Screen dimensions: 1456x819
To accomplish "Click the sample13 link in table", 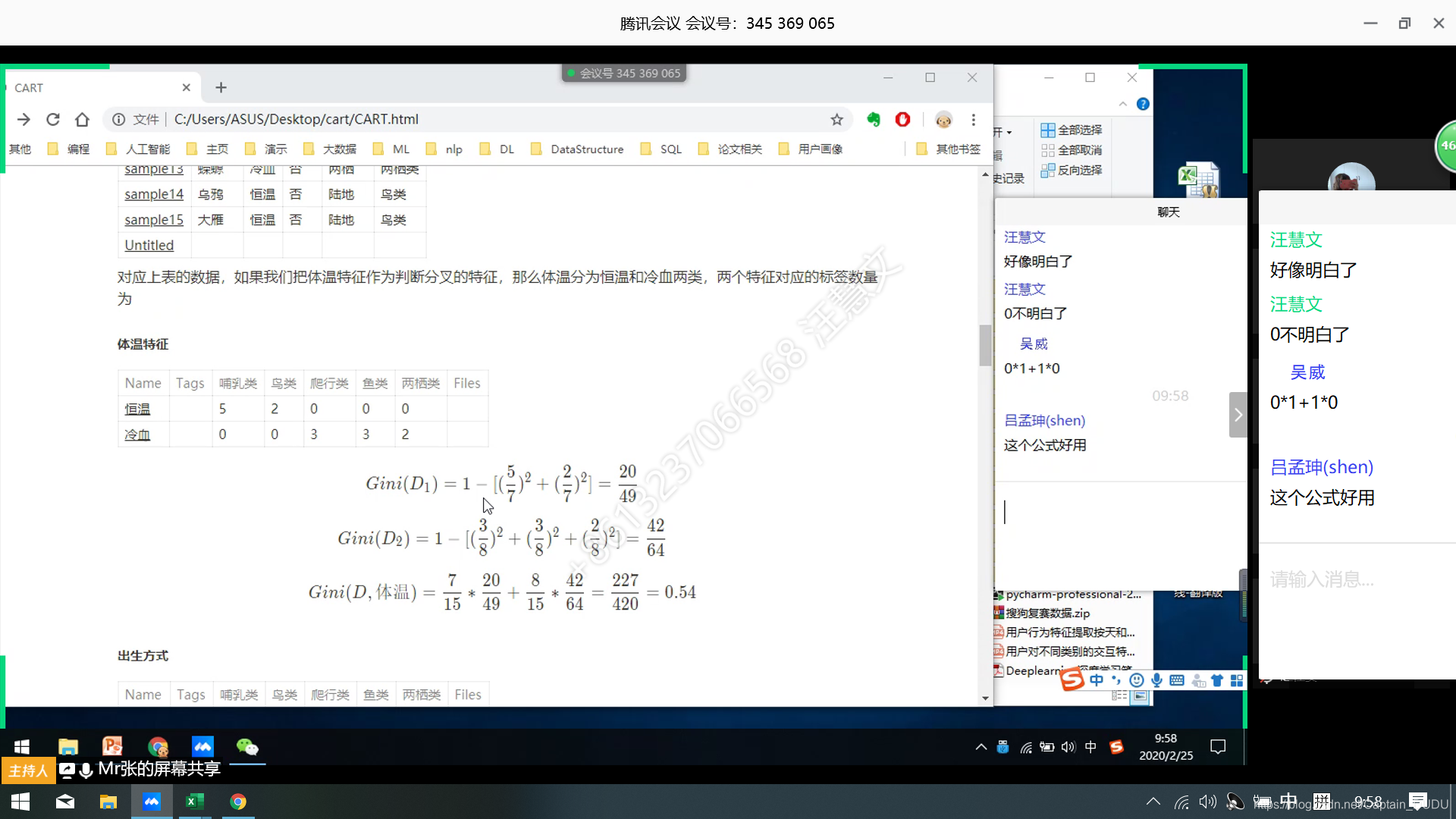I will (153, 168).
